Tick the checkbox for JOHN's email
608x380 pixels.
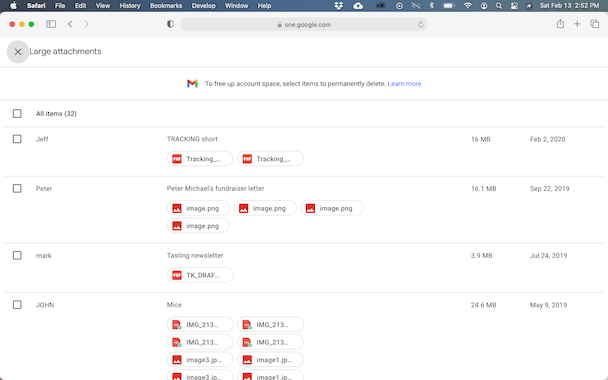pos(17,305)
